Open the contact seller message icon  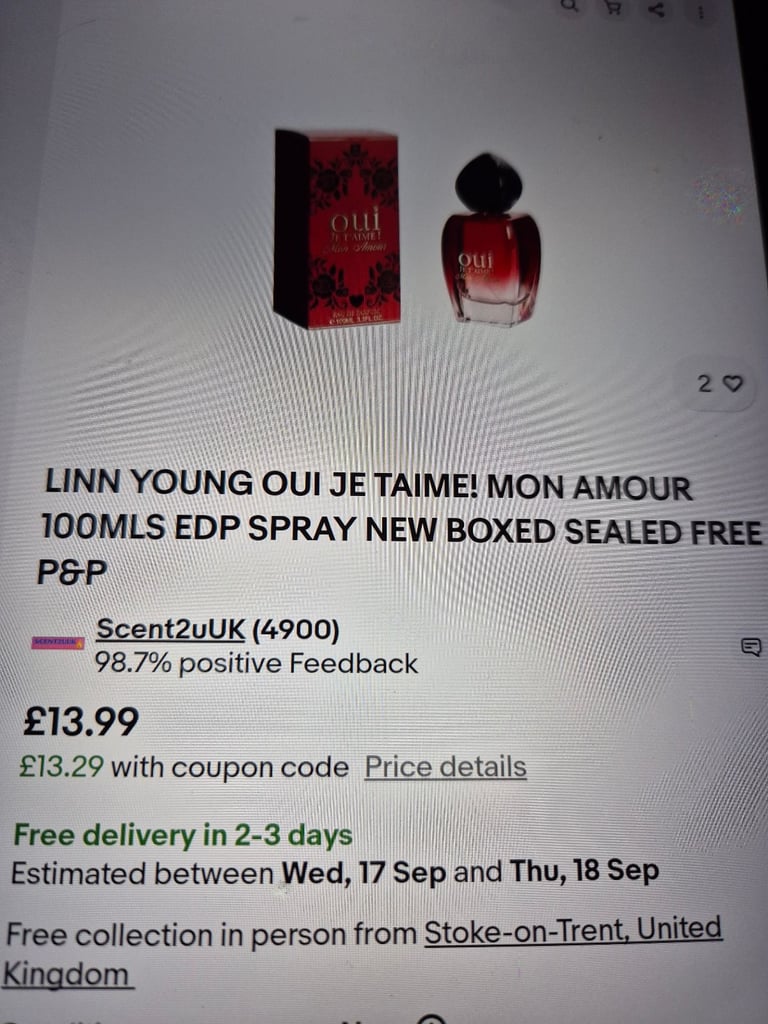(751, 647)
